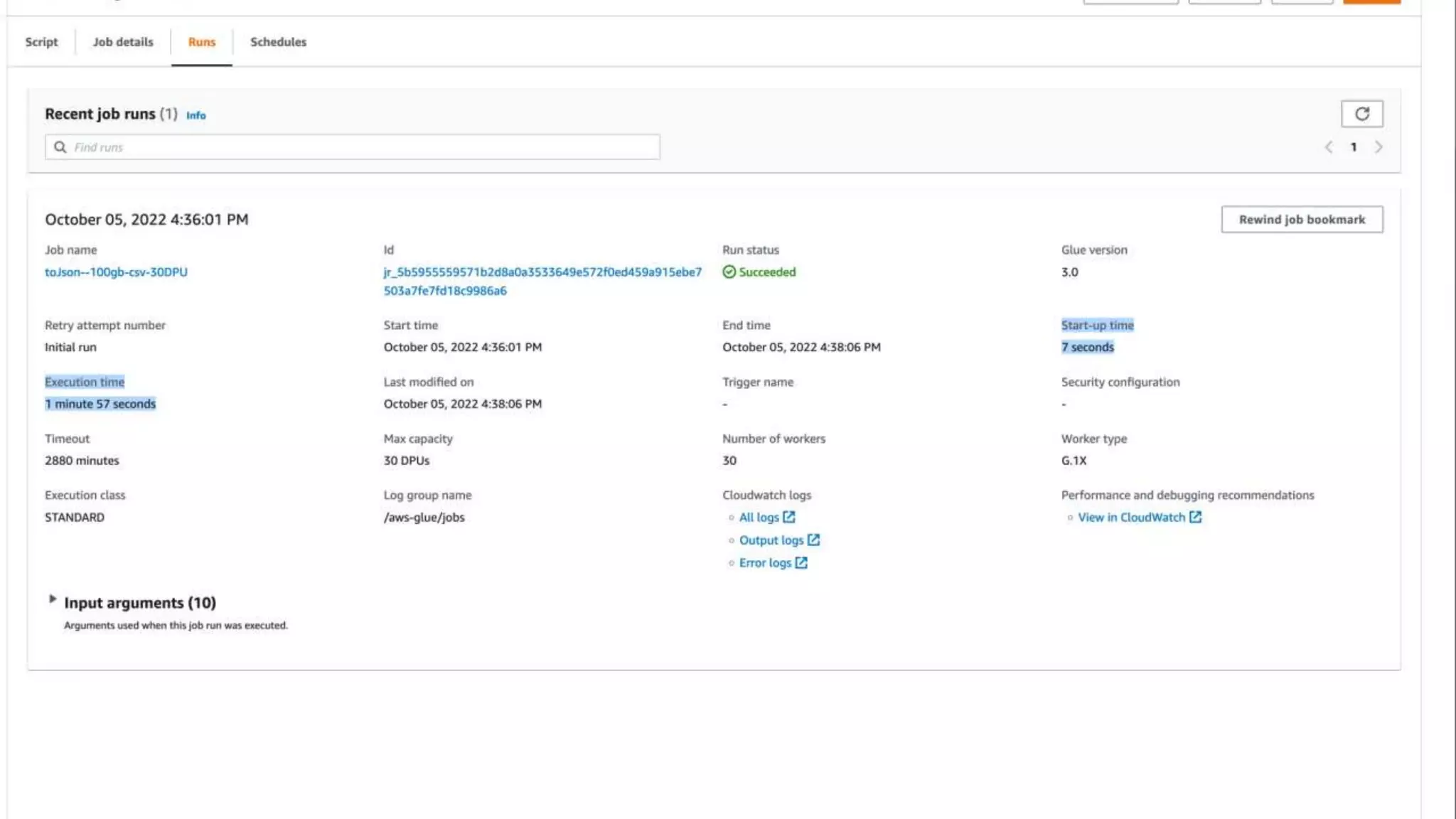
Task: Open the Job details tab
Action: pos(123,42)
